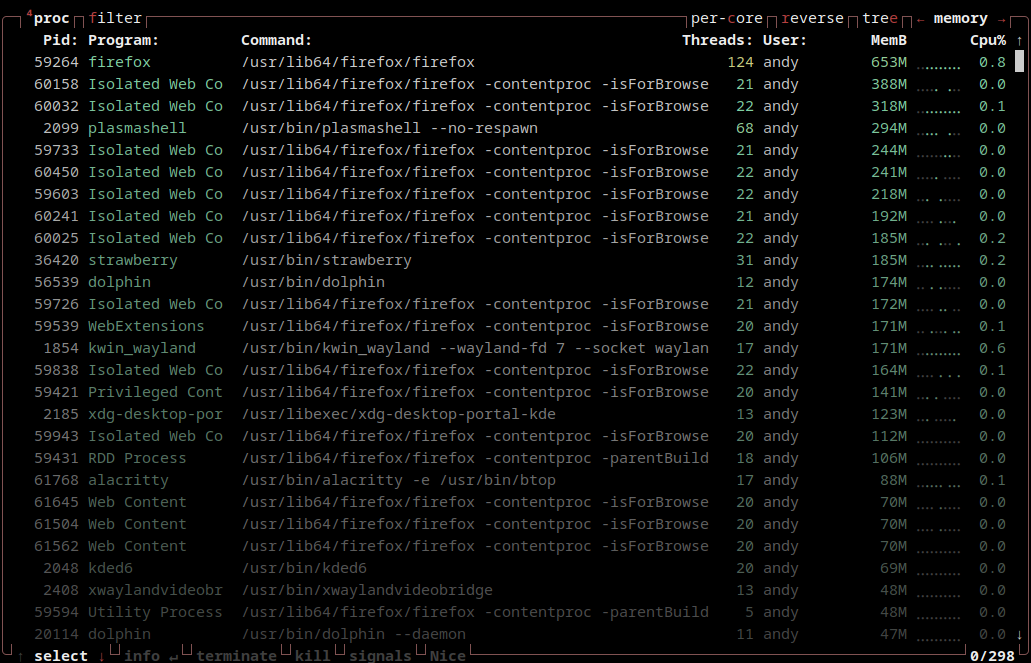Click the scroll-down arrow at list bottom right

(1019, 635)
